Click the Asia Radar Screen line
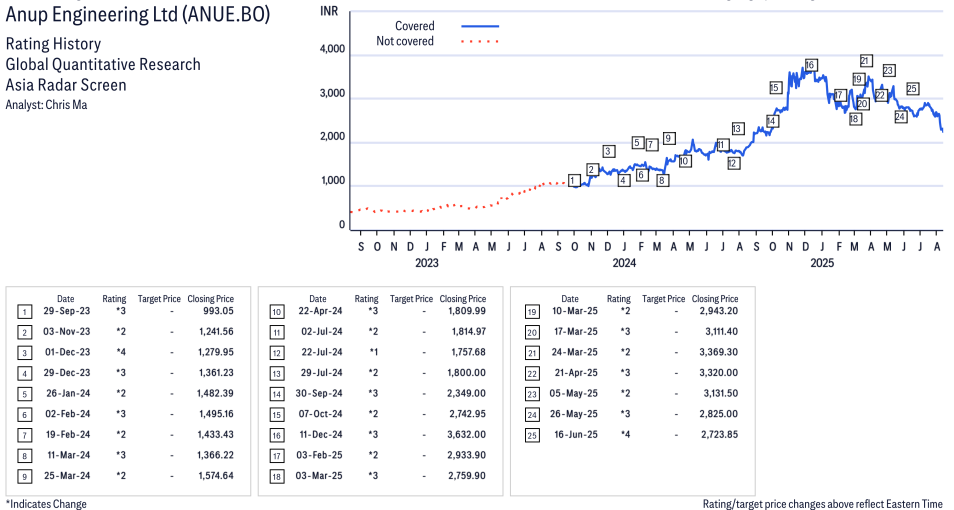Viewport: 954px width, 510px height. pos(66,85)
